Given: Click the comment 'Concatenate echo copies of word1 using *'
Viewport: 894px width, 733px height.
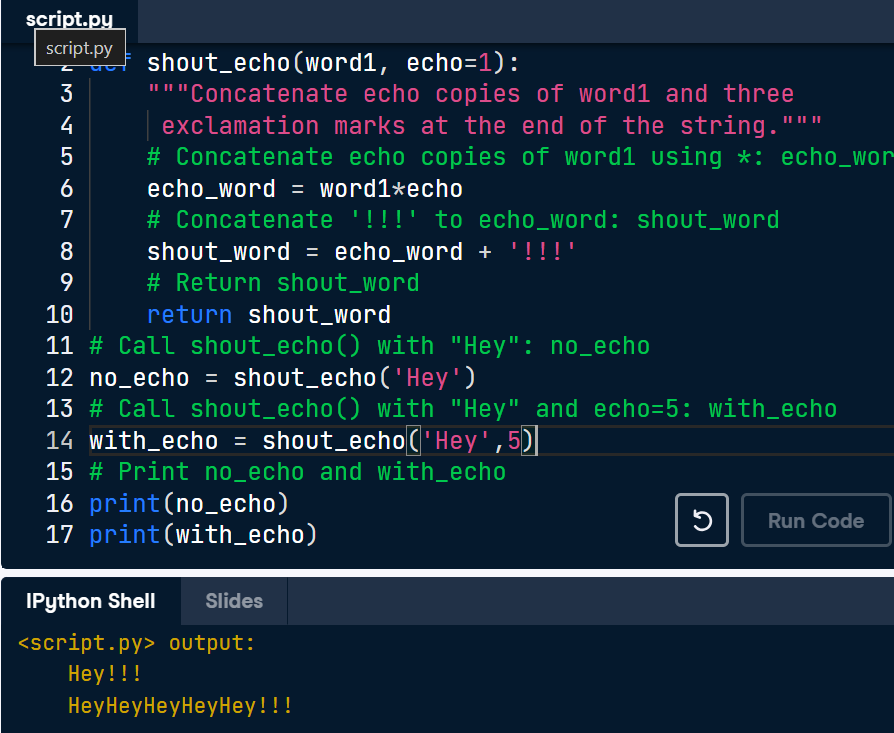Looking at the screenshot, I should [520, 157].
